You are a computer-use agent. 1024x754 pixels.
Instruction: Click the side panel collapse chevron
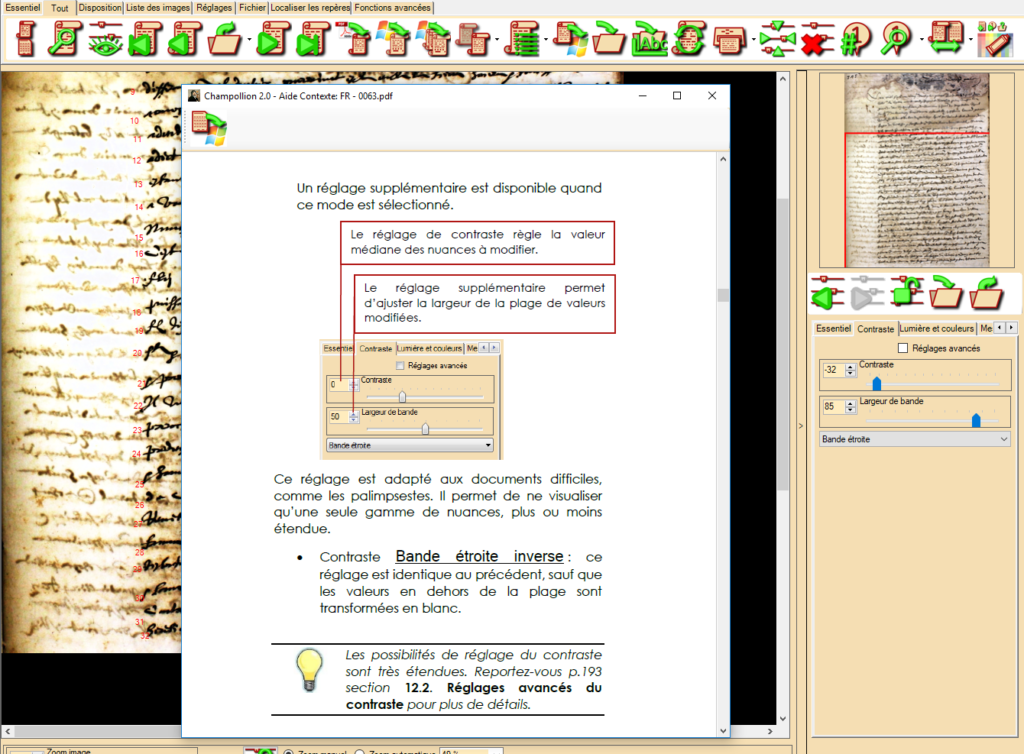click(801, 426)
